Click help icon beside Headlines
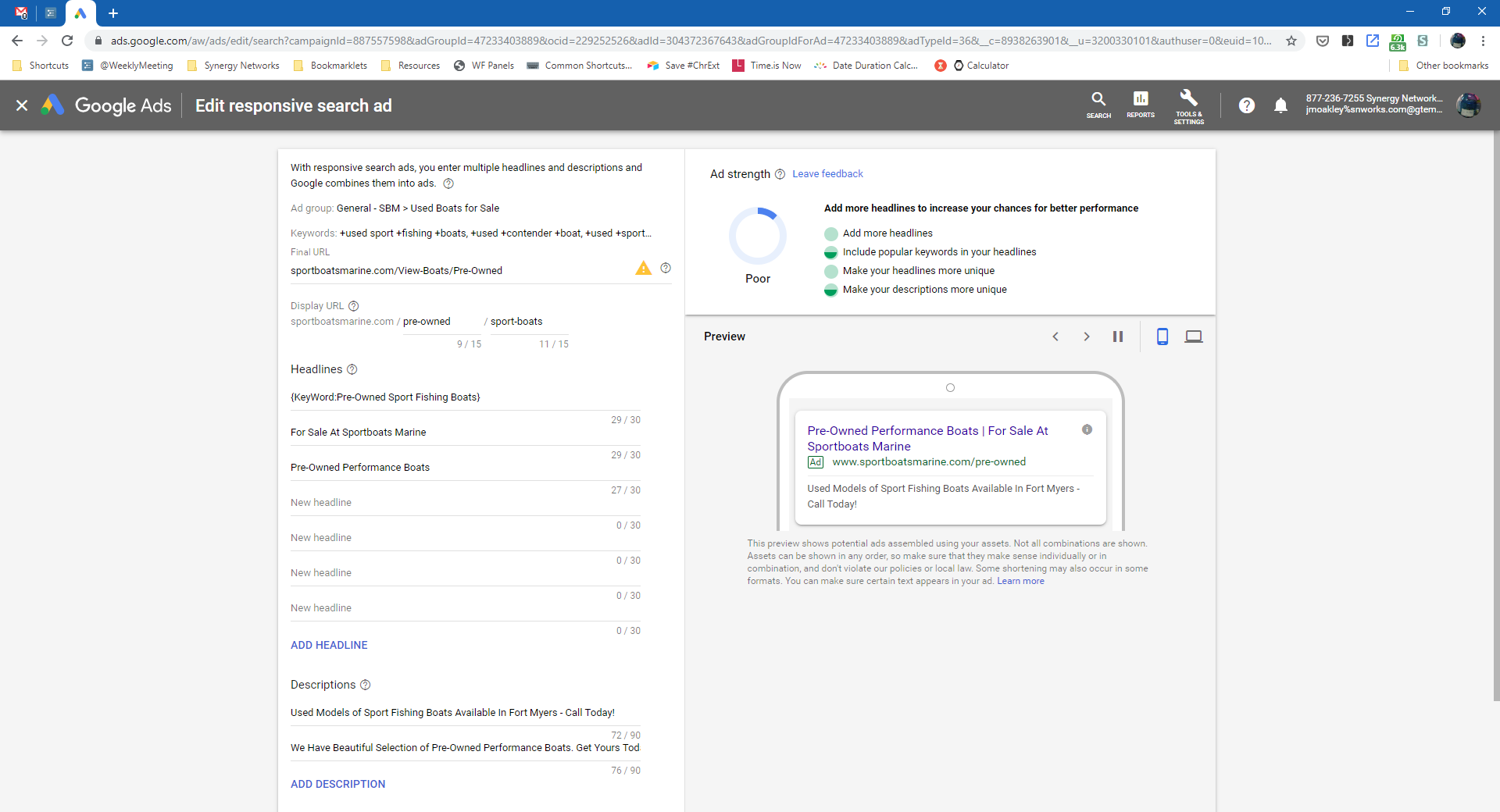 (x=352, y=369)
